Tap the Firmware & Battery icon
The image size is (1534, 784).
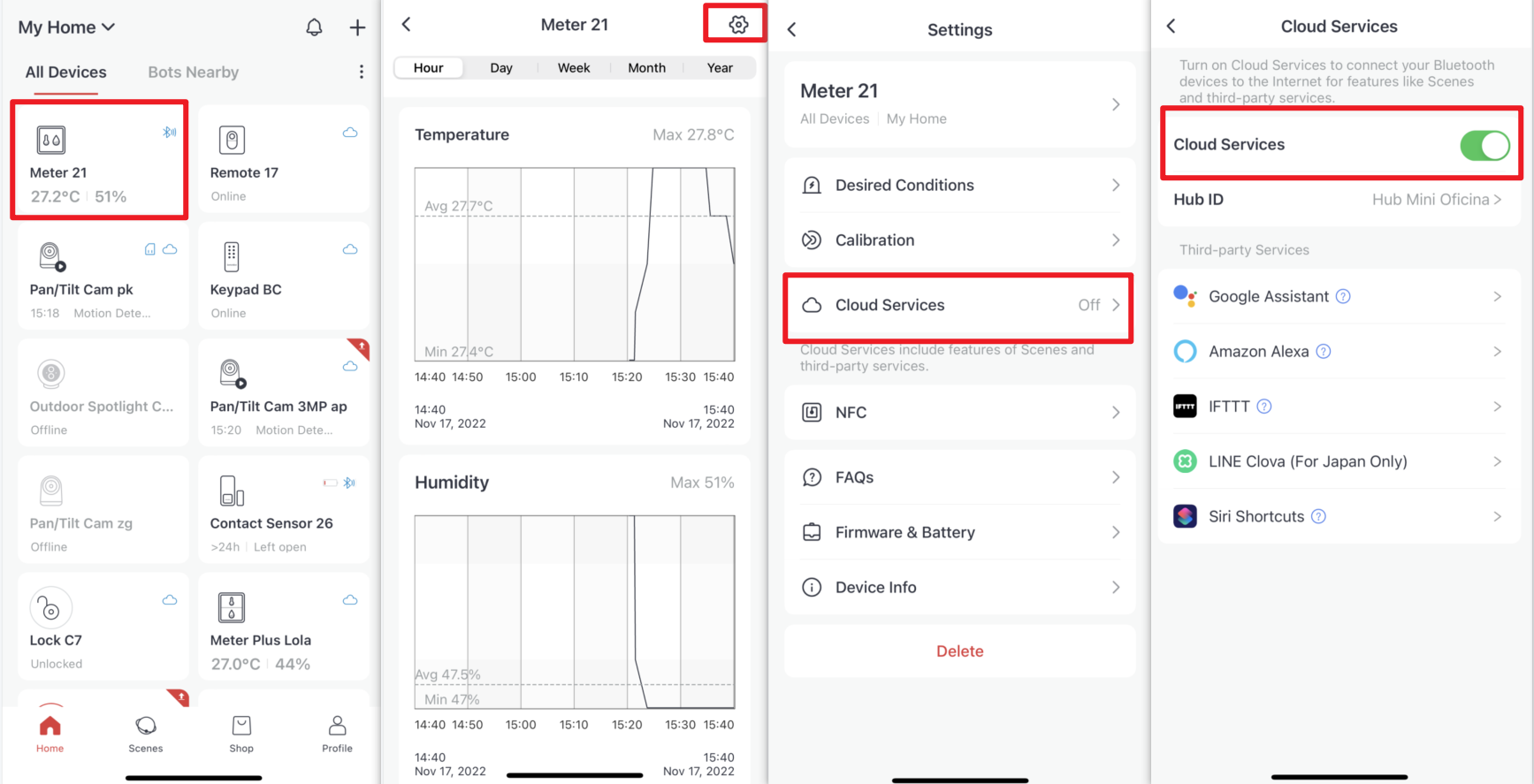coord(812,532)
